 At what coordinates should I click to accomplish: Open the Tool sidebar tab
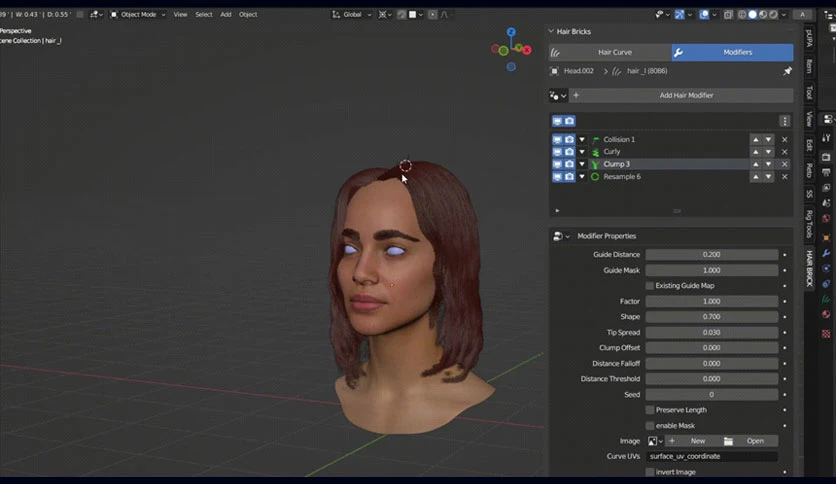809,92
